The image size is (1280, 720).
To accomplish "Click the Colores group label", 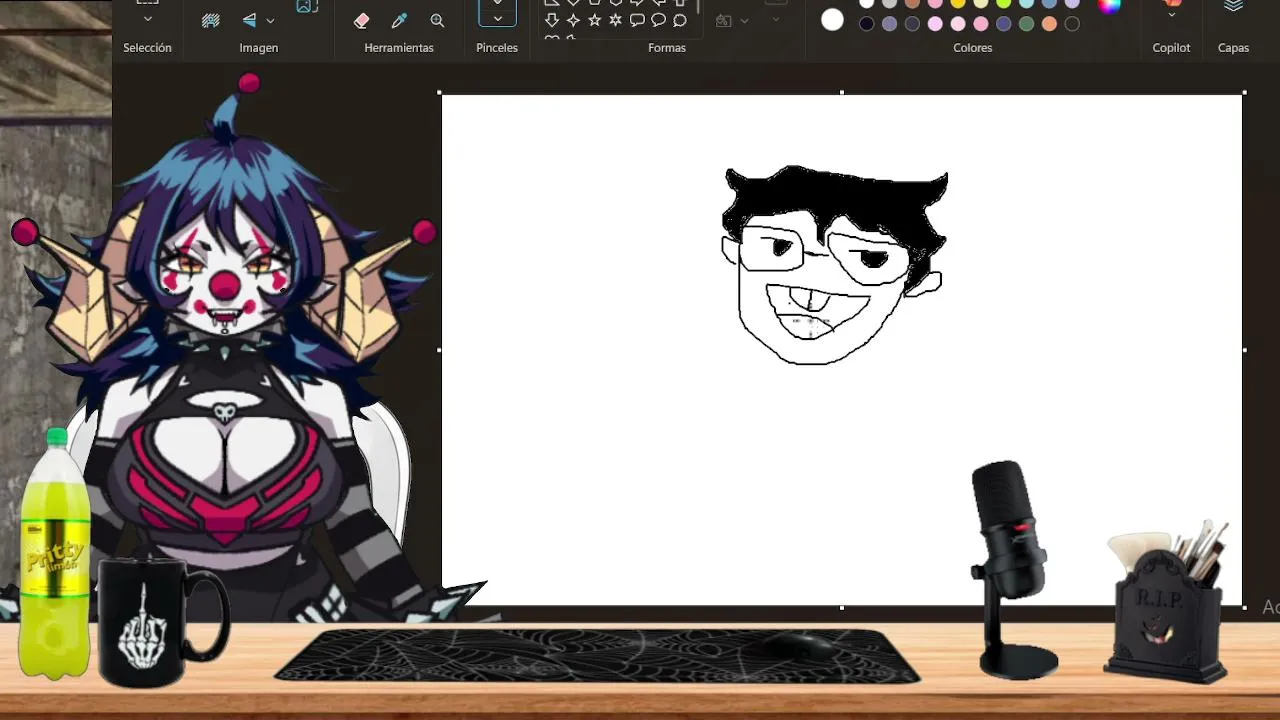I will click(973, 48).
